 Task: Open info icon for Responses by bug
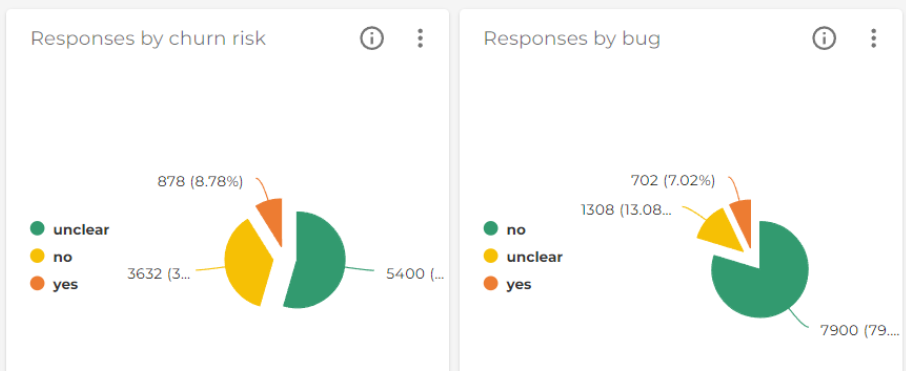coord(825,39)
